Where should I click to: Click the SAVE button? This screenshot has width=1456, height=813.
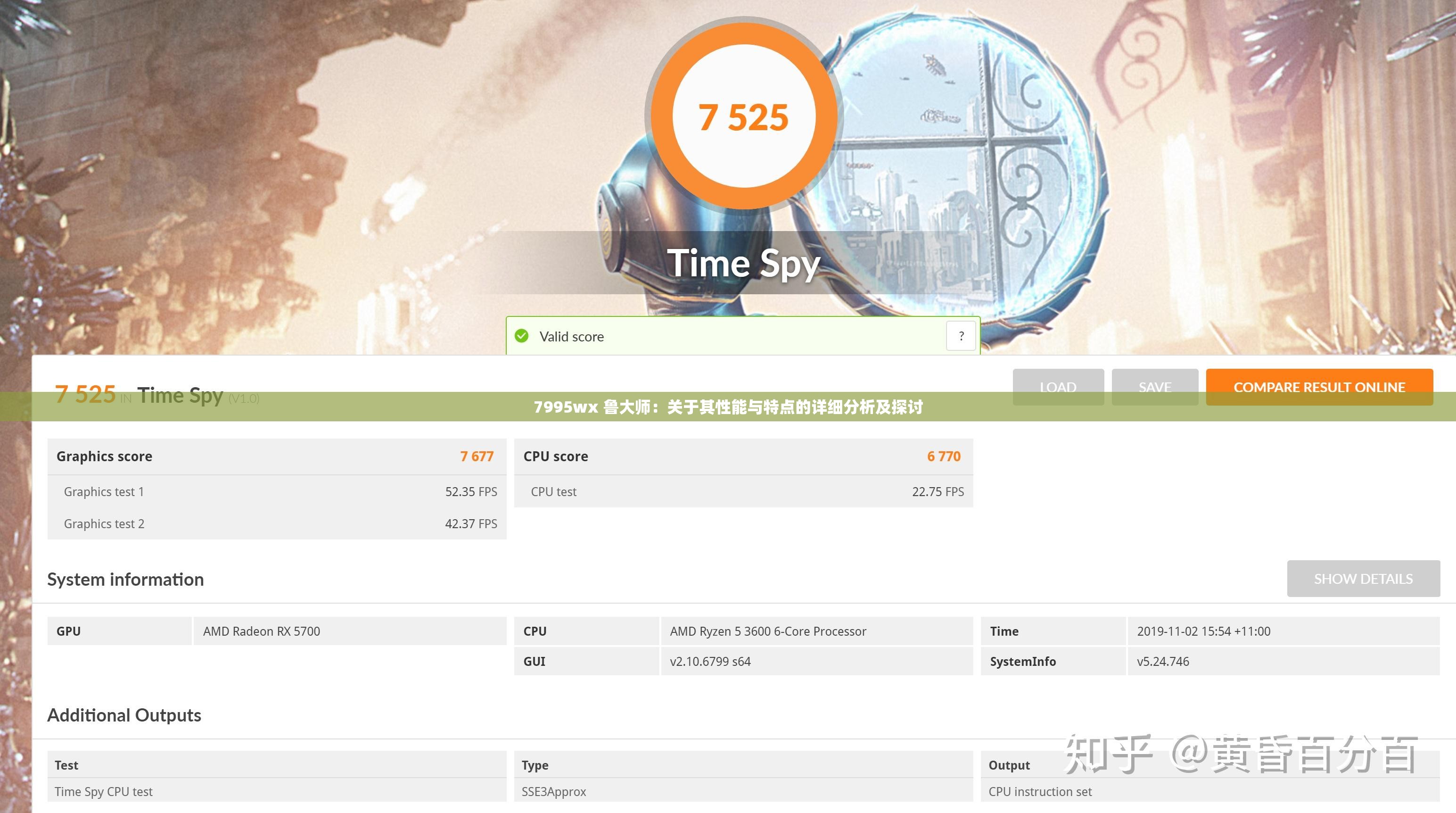click(x=1155, y=387)
